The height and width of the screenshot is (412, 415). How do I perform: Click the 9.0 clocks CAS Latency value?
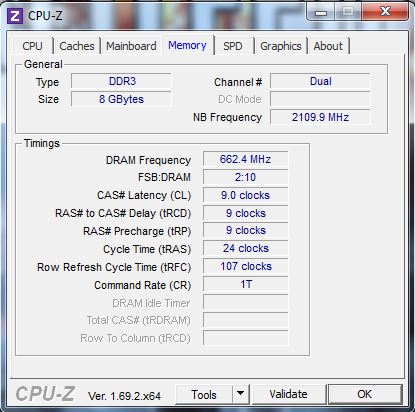(x=246, y=195)
